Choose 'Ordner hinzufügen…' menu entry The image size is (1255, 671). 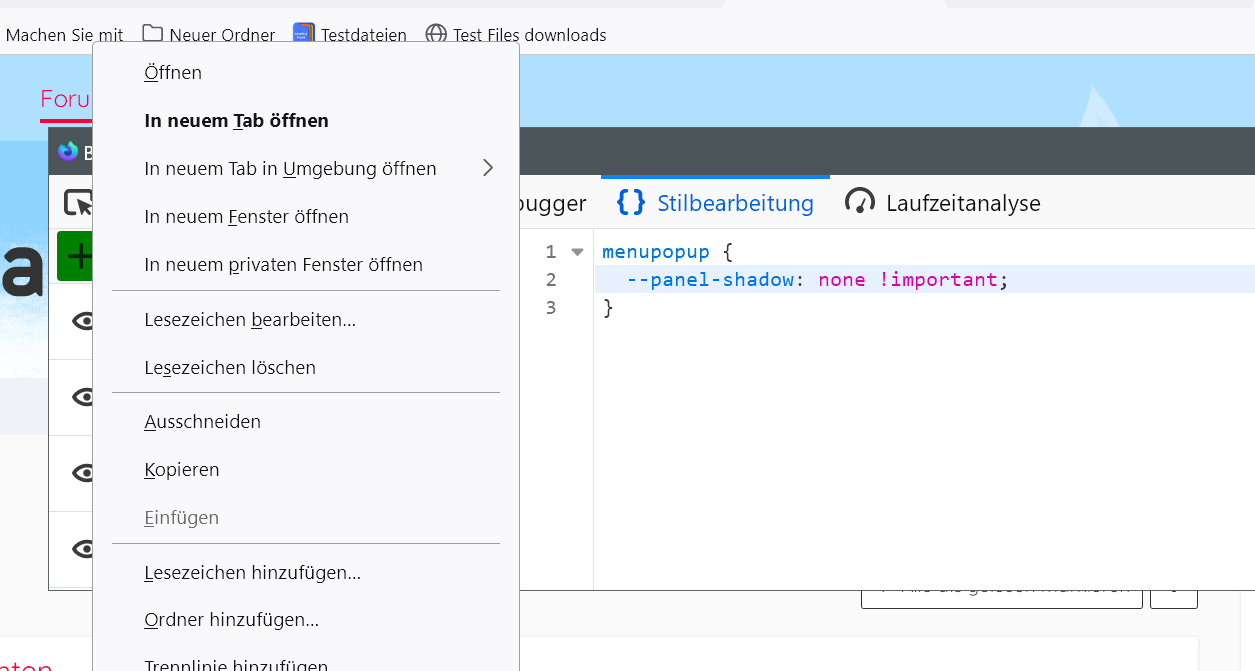click(231, 620)
